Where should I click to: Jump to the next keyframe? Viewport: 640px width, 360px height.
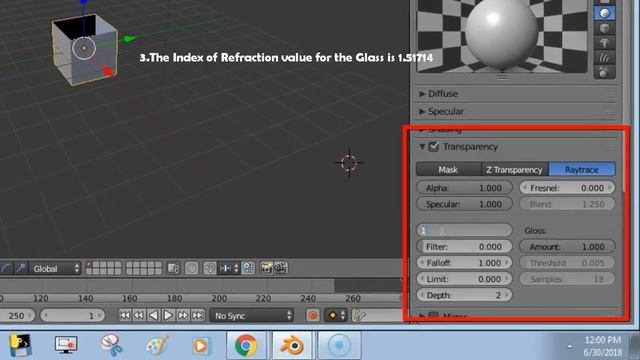183,316
